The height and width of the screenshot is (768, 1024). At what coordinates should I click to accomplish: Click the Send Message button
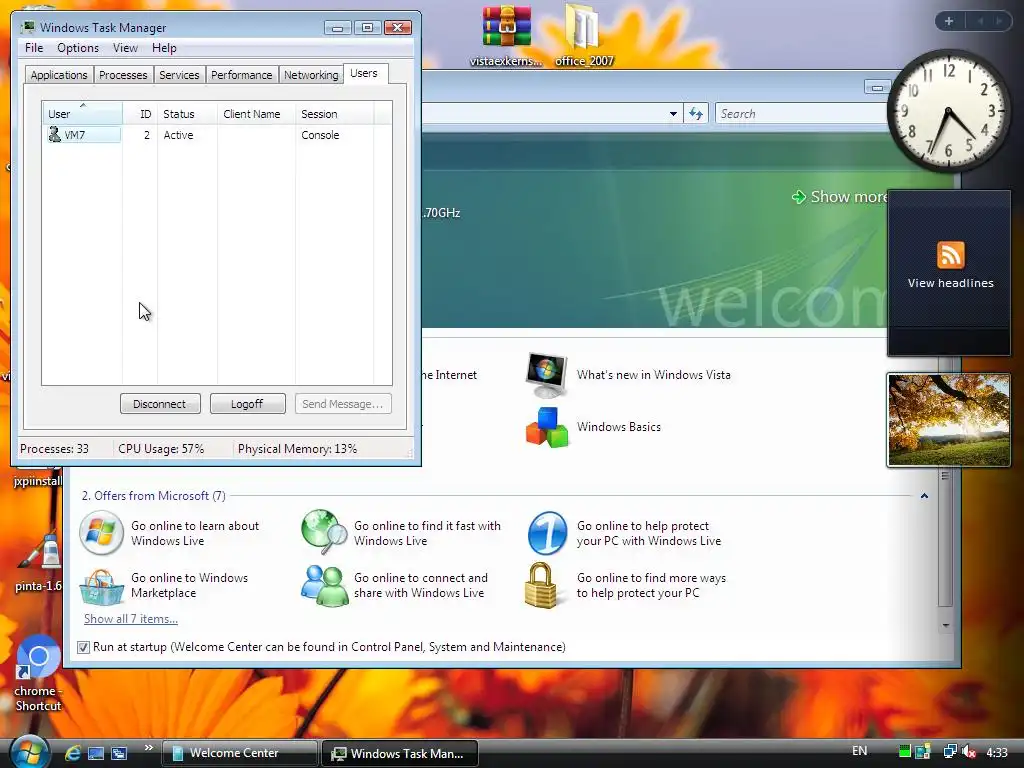click(343, 404)
